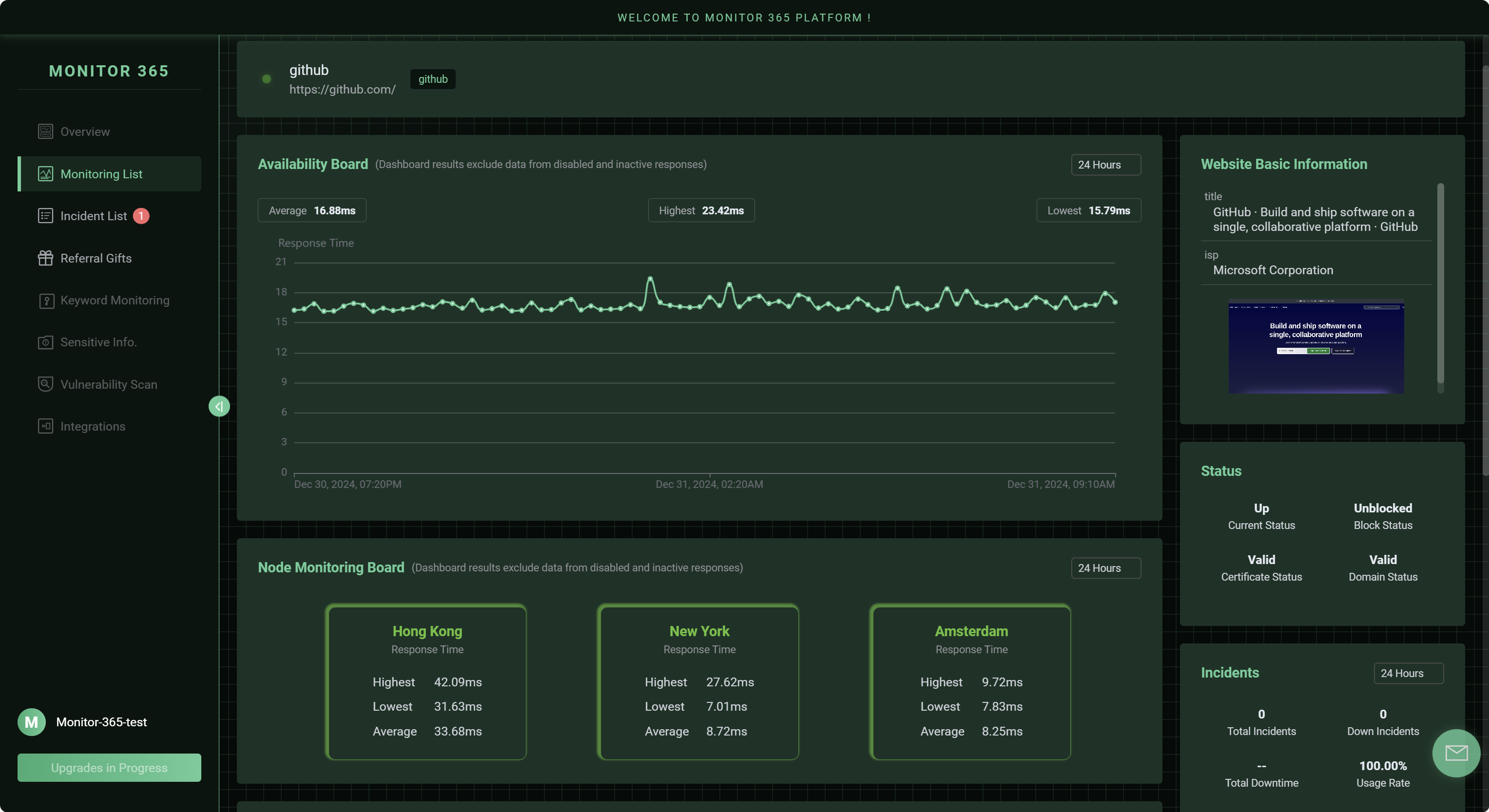This screenshot has width=1489, height=812.
Task: Click the Integrations icon
Action: 45,427
